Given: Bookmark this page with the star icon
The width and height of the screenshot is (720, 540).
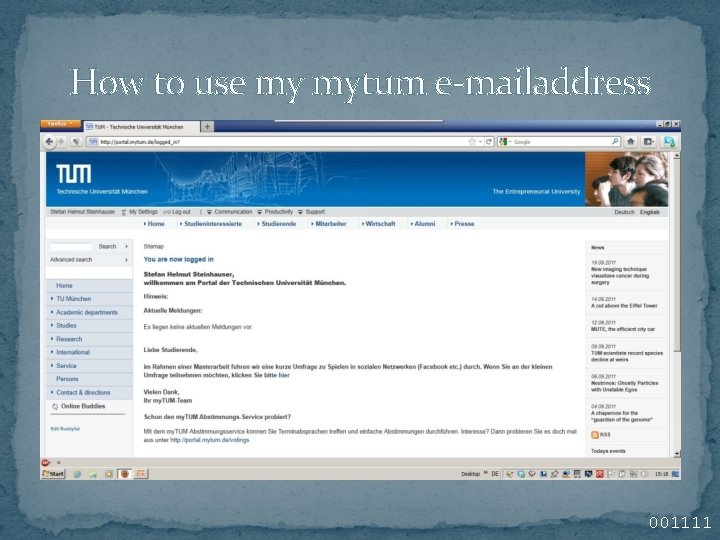Looking at the screenshot, I should [472, 142].
